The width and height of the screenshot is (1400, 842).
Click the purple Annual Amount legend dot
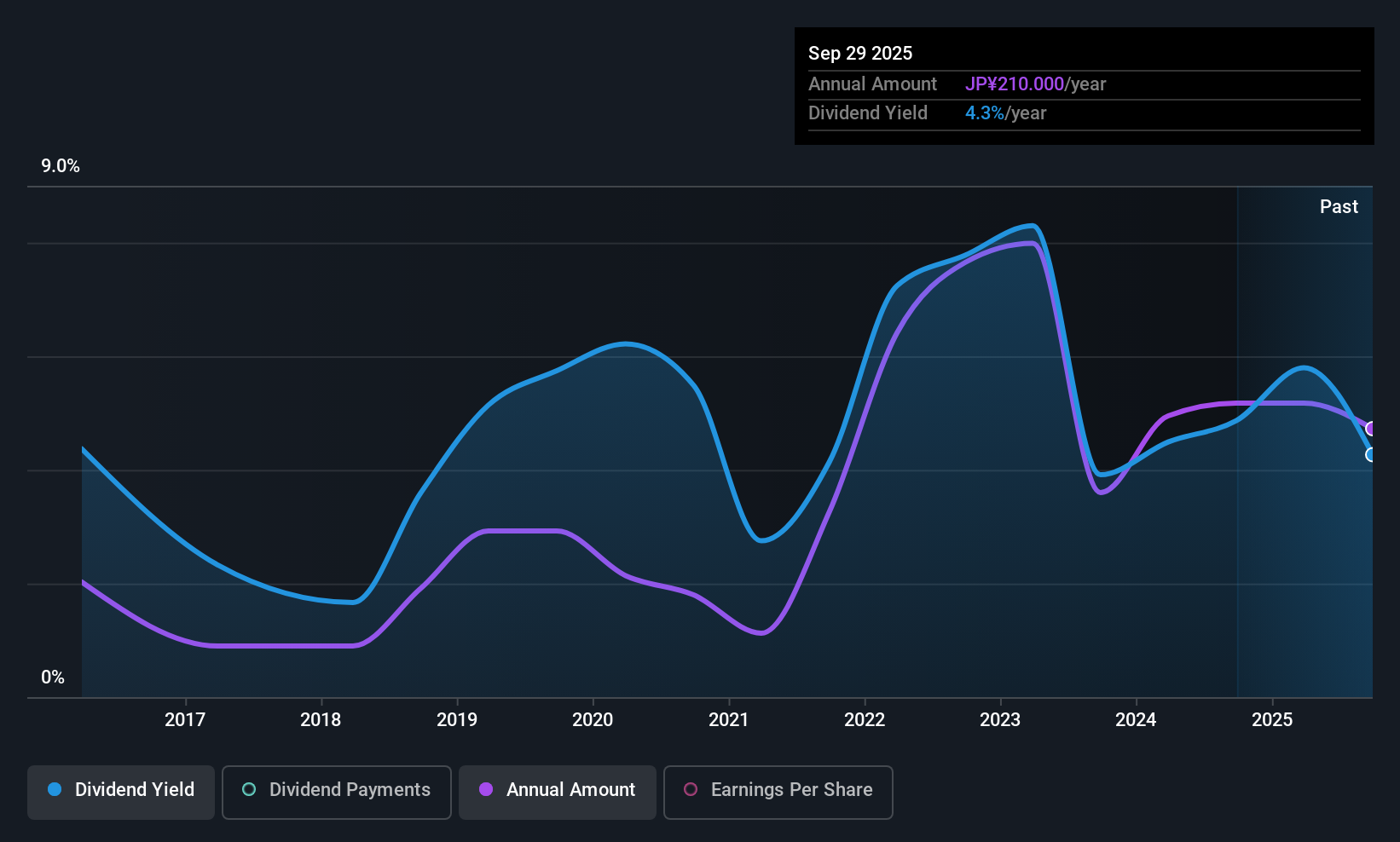coord(486,790)
